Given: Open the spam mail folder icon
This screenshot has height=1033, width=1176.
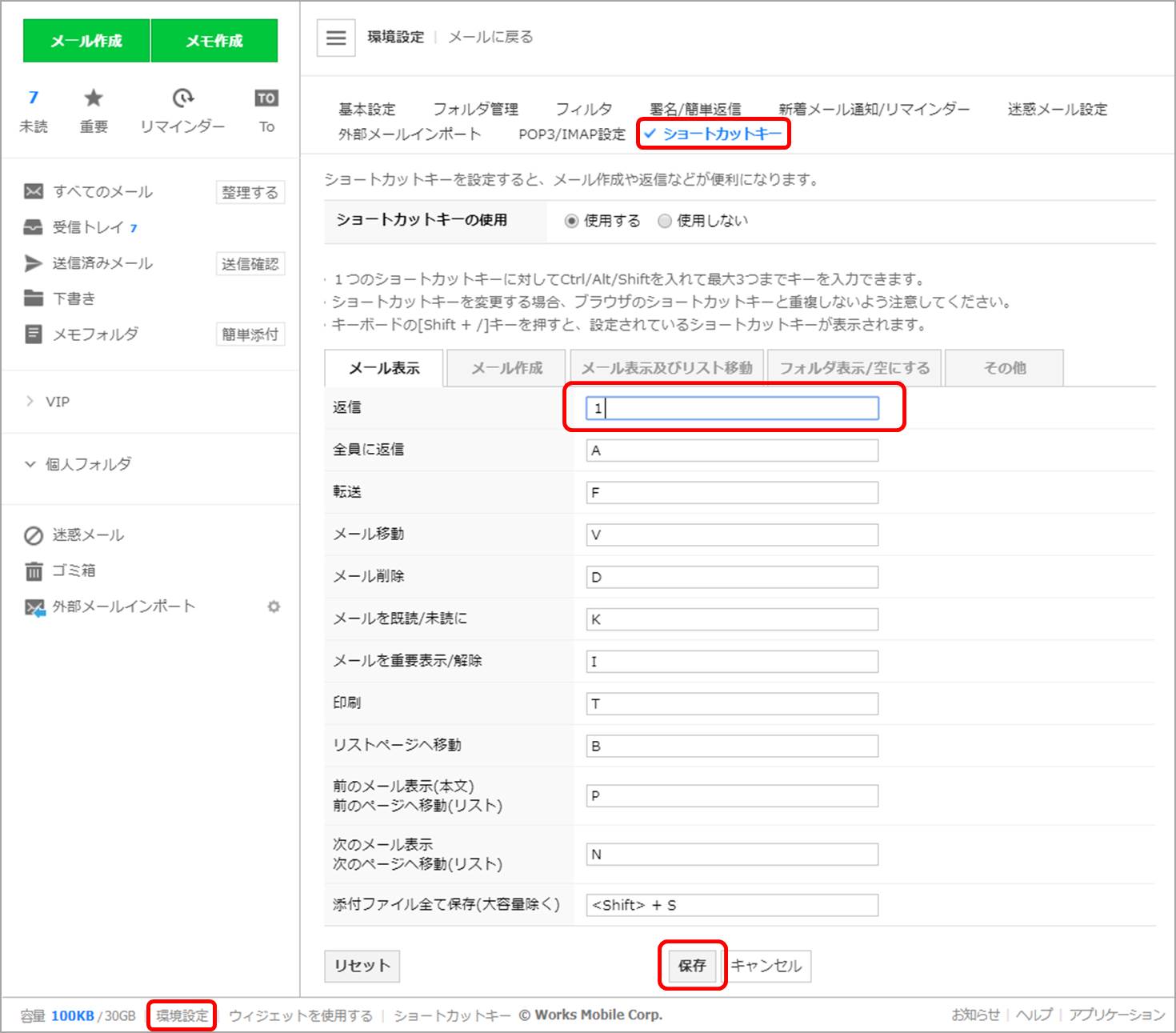Looking at the screenshot, I should point(34,535).
